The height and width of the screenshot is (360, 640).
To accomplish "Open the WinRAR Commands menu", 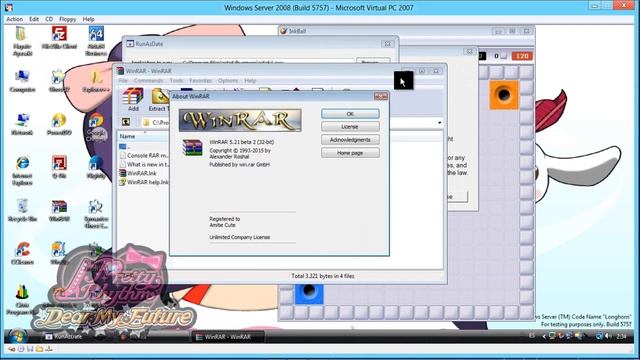I will (x=148, y=81).
